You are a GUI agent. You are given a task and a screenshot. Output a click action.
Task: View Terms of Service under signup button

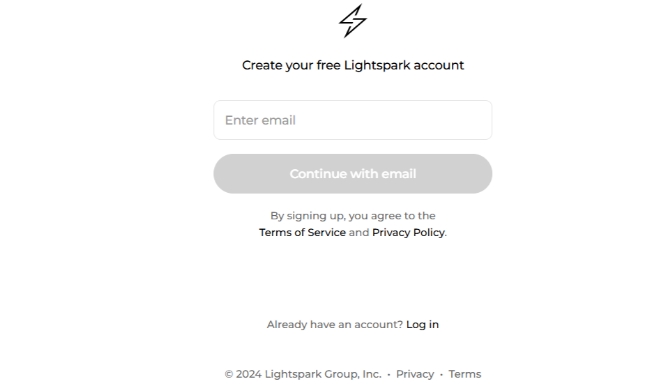(x=302, y=232)
